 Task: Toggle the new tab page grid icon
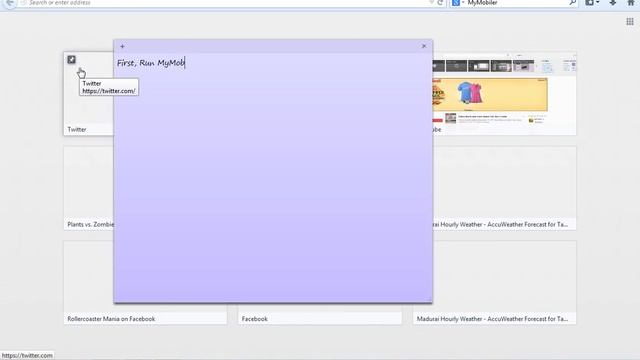point(630,22)
